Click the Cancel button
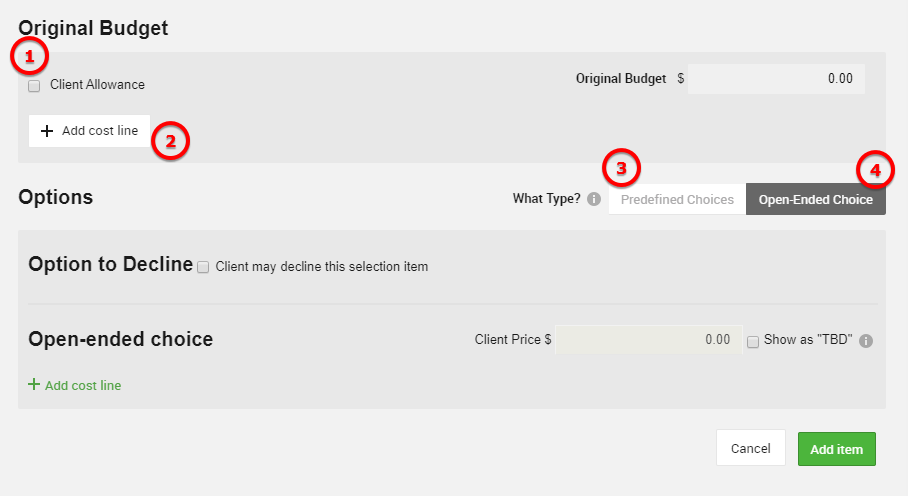This screenshot has height=496, width=908. click(750, 448)
